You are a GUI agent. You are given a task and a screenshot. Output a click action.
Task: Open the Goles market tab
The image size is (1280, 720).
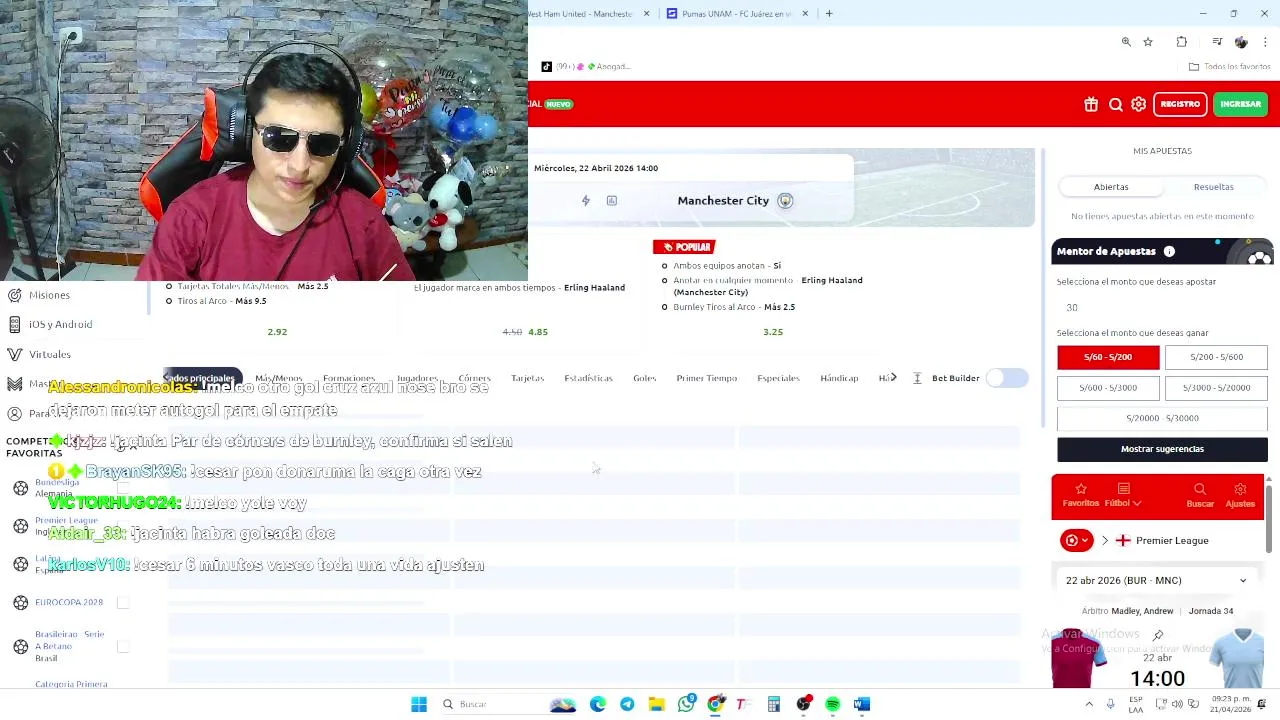click(x=644, y=378)
